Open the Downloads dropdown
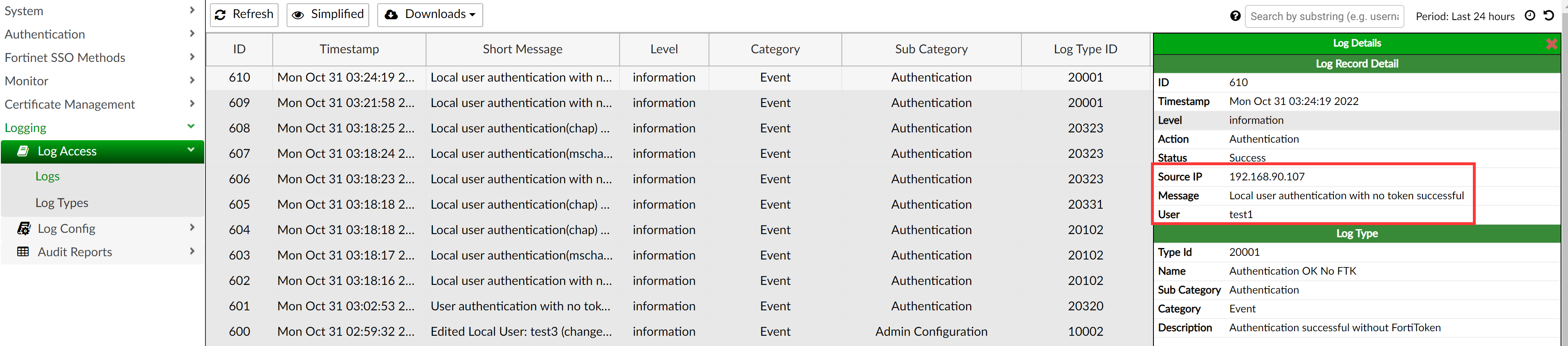 (x=430, y=15)
